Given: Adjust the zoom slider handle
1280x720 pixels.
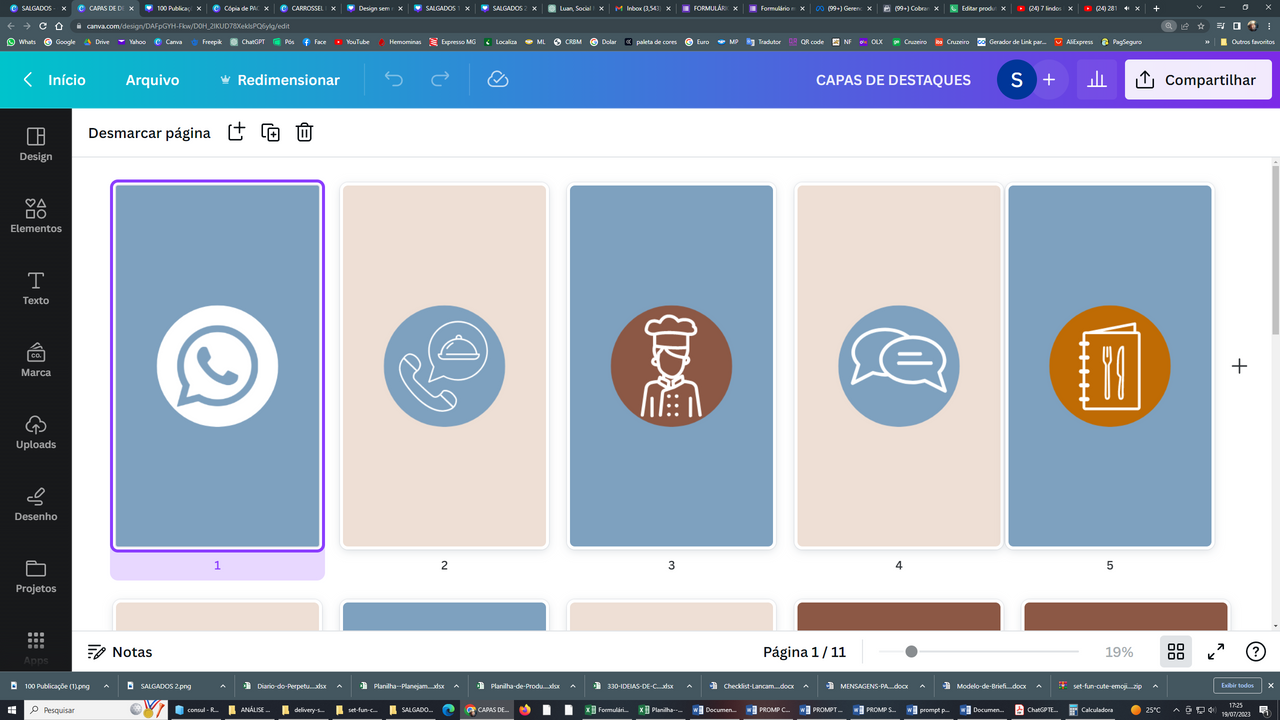Looking at the screenshot, I should point(911,652).
